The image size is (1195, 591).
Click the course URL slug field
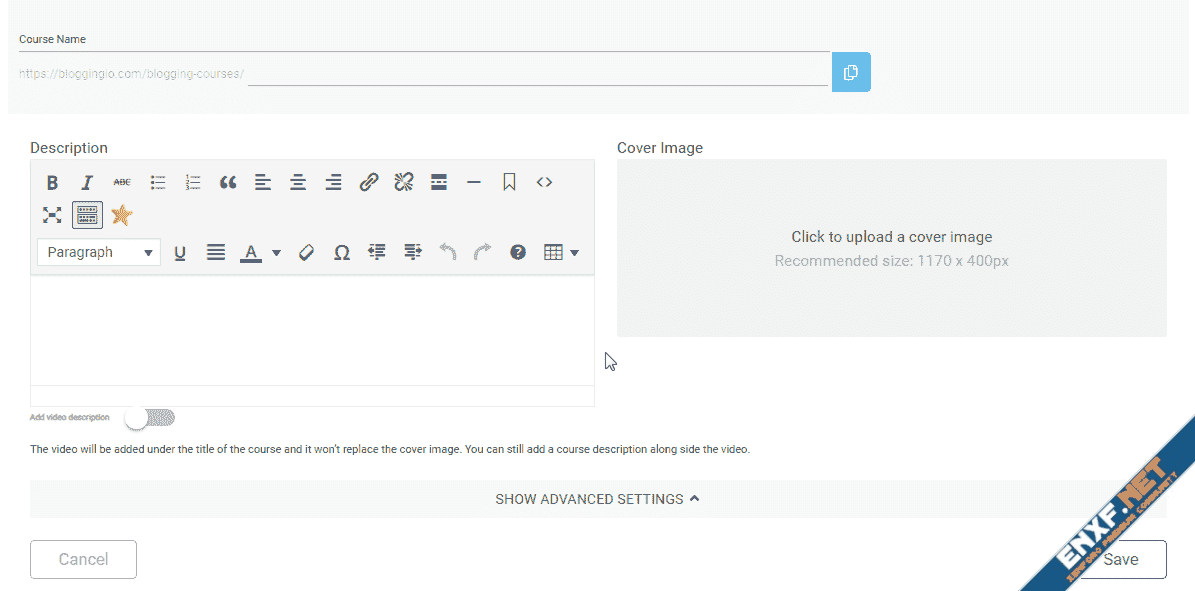point(538,74)
